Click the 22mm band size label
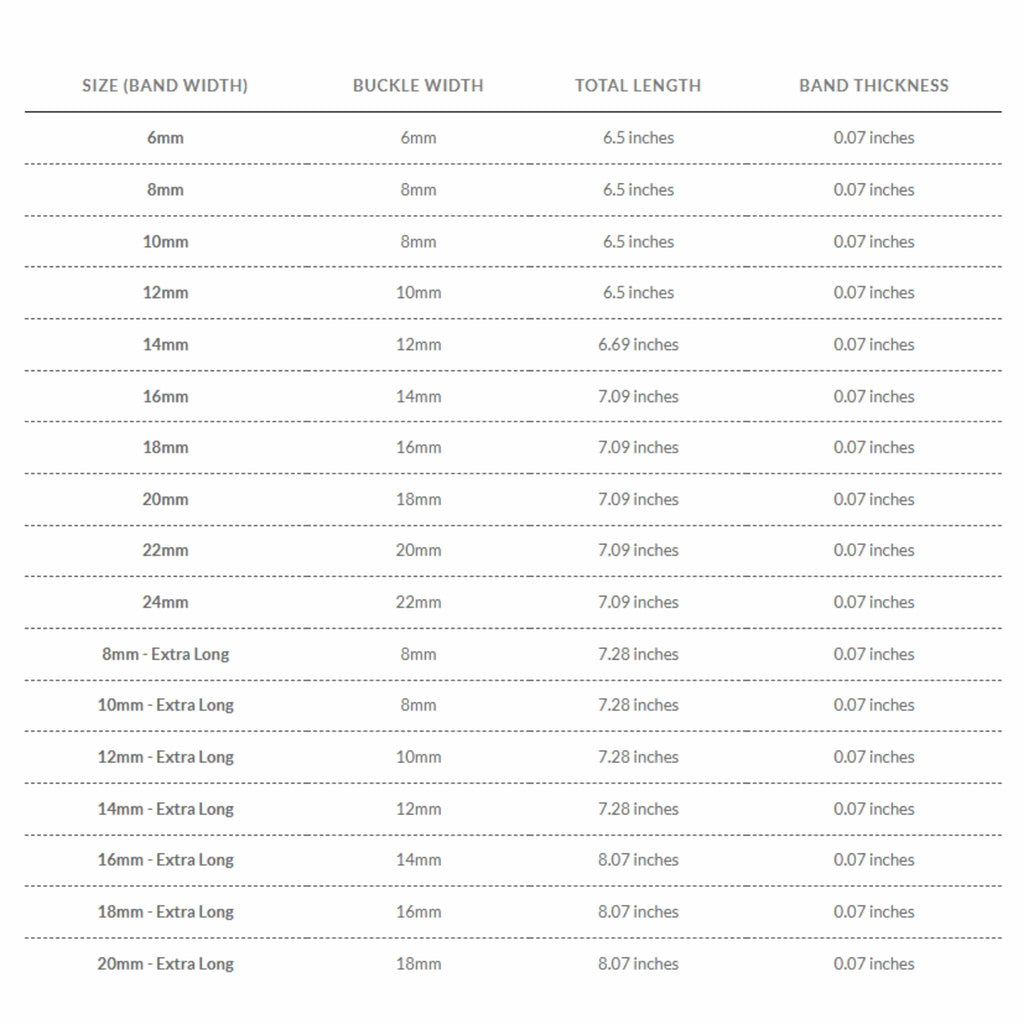The width and height of the screenshot is (1024, 1024). 165,550
